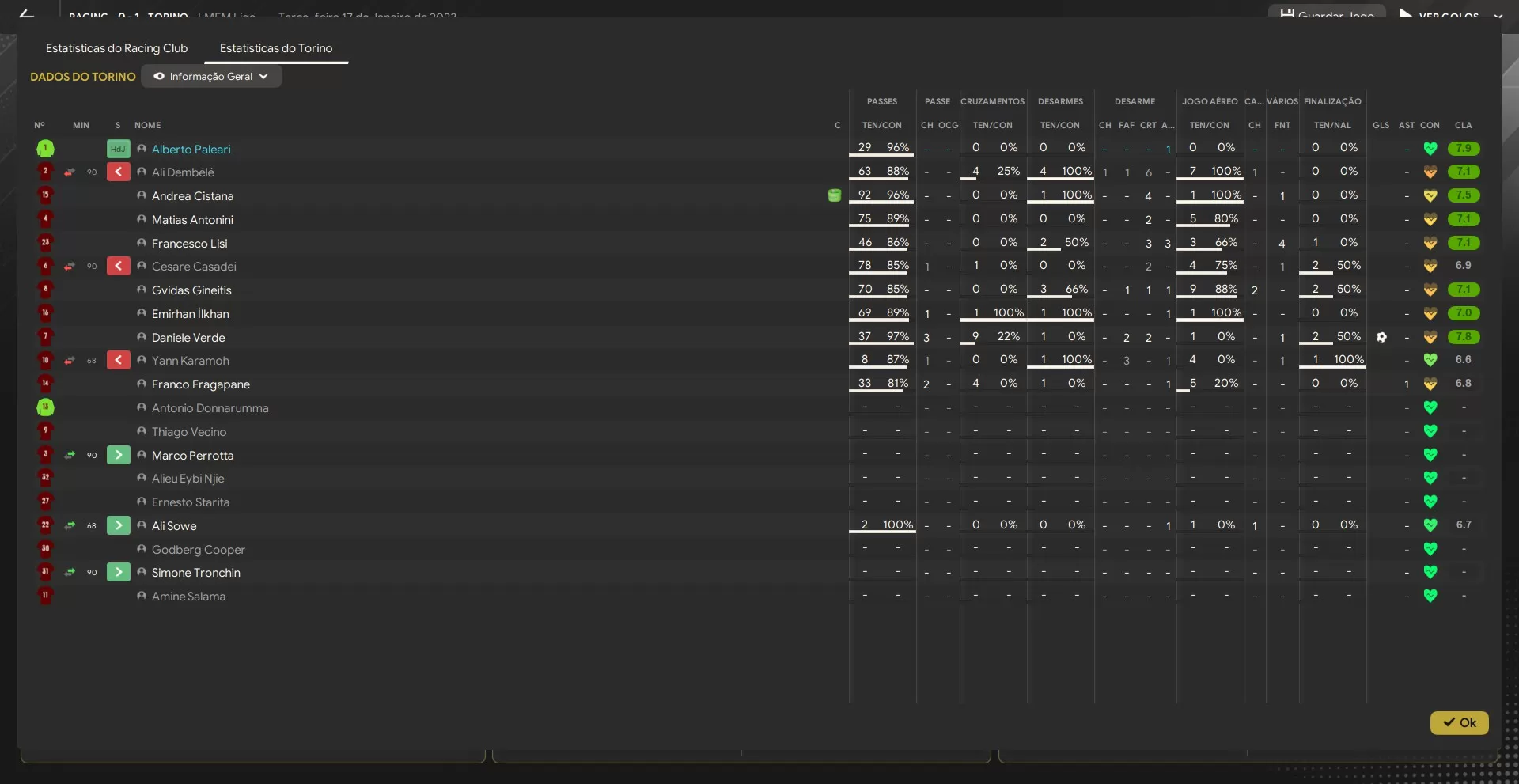Select Marco Perrotta row name
The height and width of the screenshot is (784, 1519).
[x=193, y=455]
